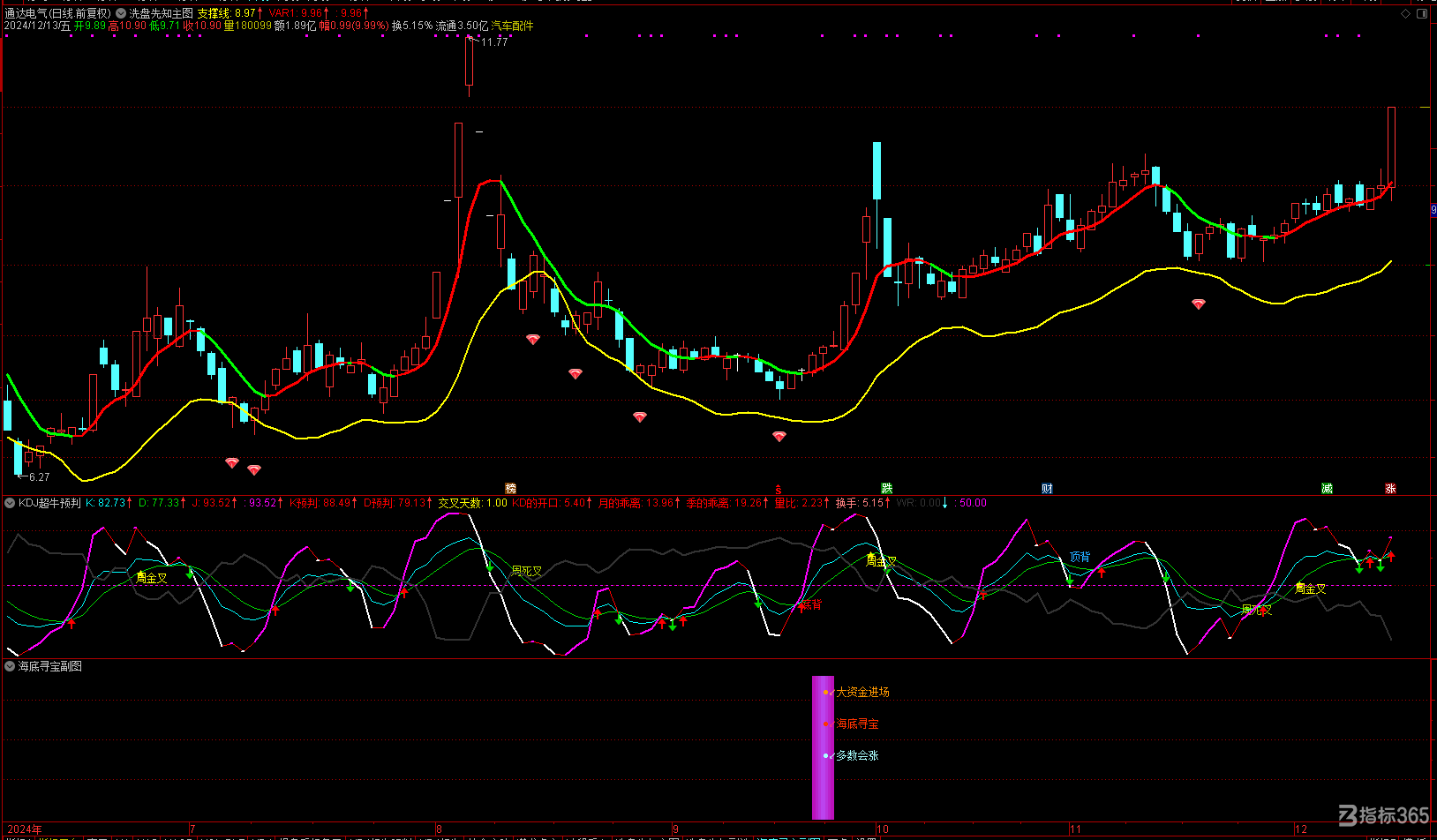This screenshot has height=840, width=1437.
Task: Click the 多数会涨 signal label
Action: click(x=857, y=755)
